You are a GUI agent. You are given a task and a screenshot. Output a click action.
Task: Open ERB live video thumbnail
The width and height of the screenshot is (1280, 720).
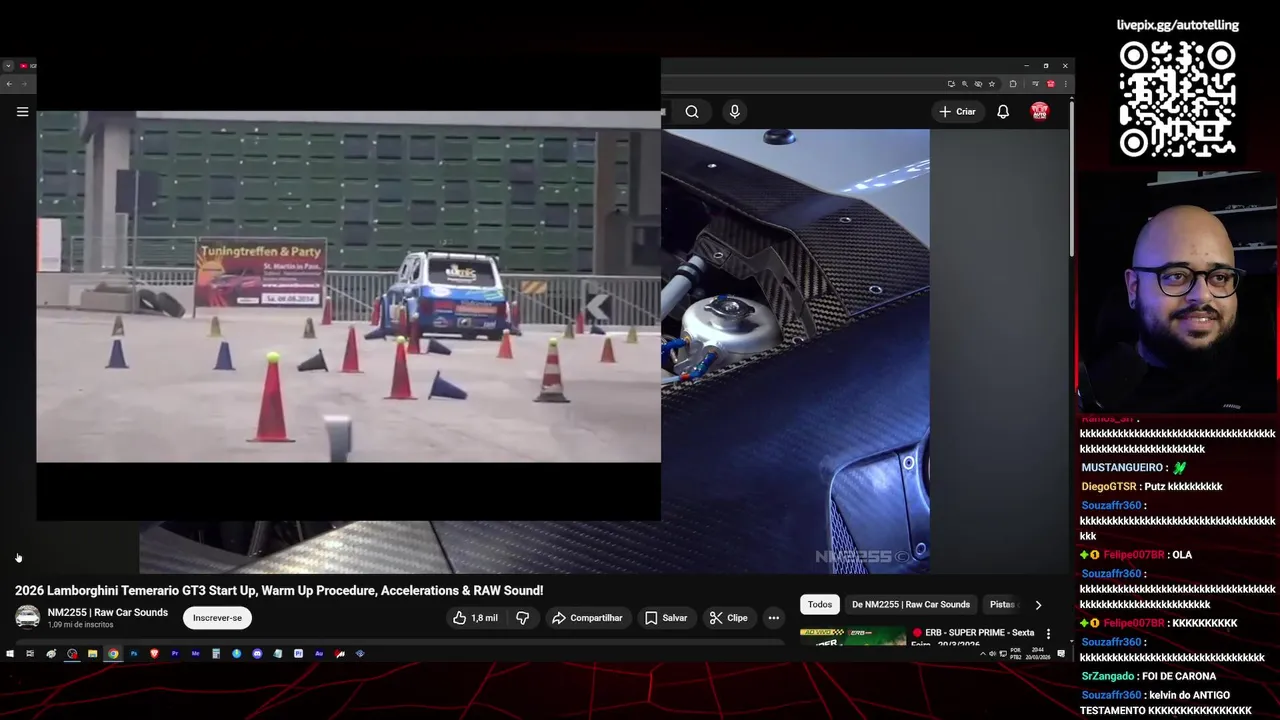[x=852, y=635]
